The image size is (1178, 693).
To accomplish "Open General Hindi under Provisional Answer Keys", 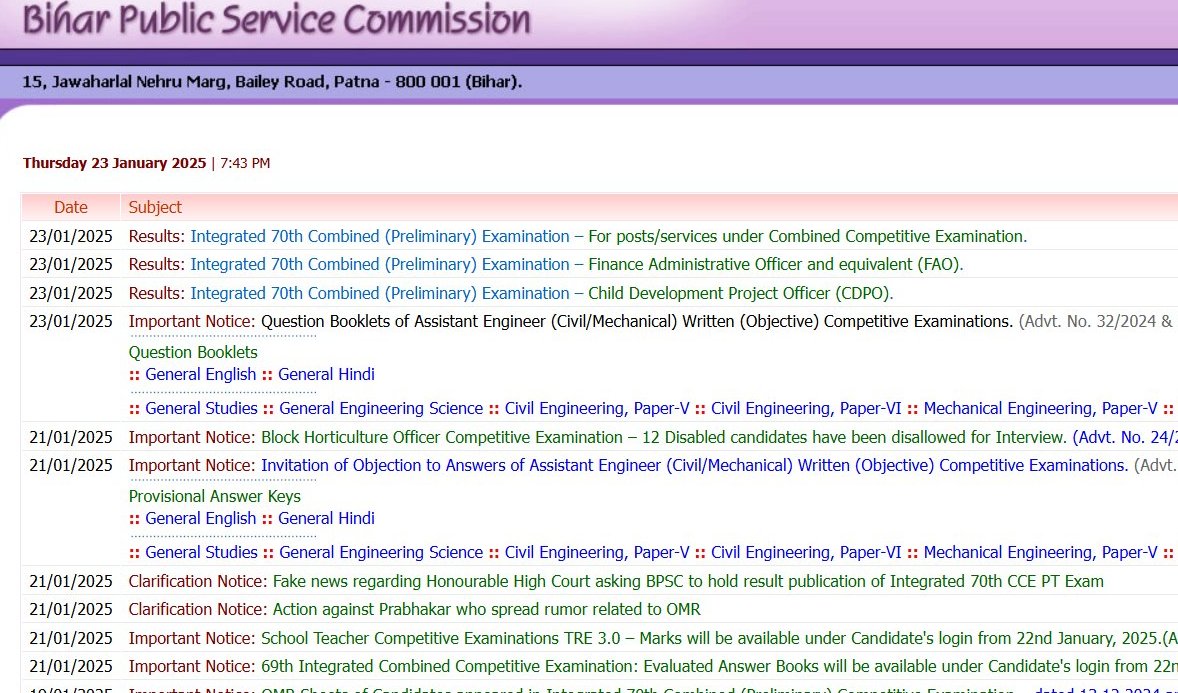I will click(326, 518).
